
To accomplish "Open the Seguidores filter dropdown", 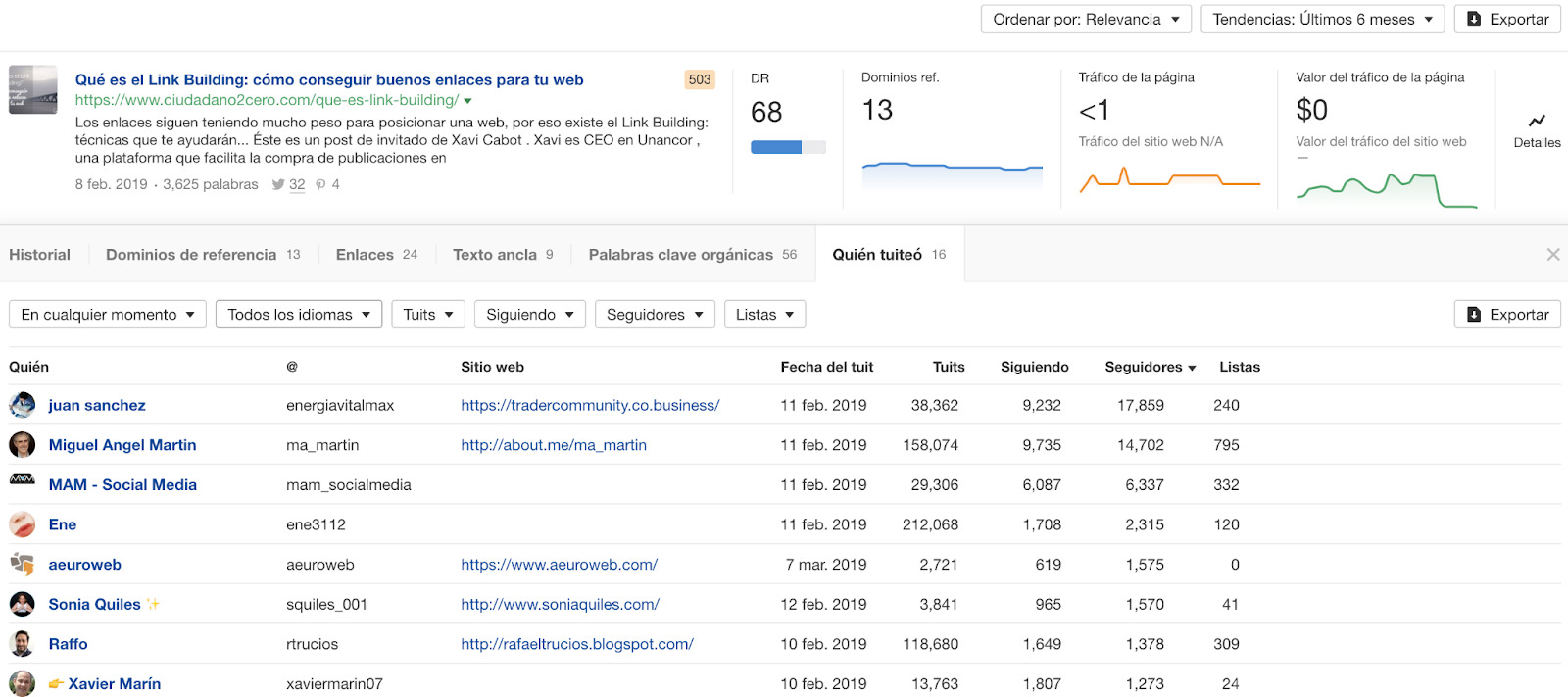I will 655,315.
